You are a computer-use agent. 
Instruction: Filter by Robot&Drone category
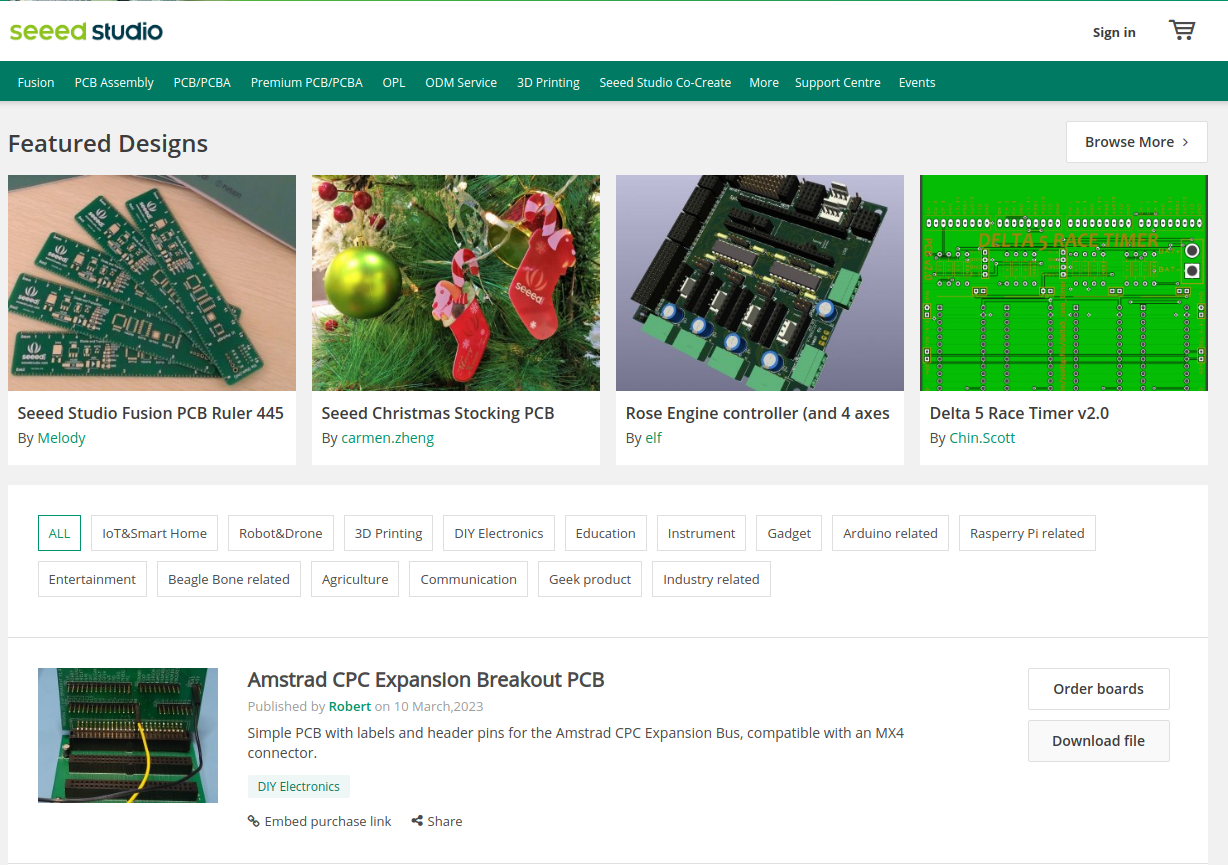click(281, 533)
